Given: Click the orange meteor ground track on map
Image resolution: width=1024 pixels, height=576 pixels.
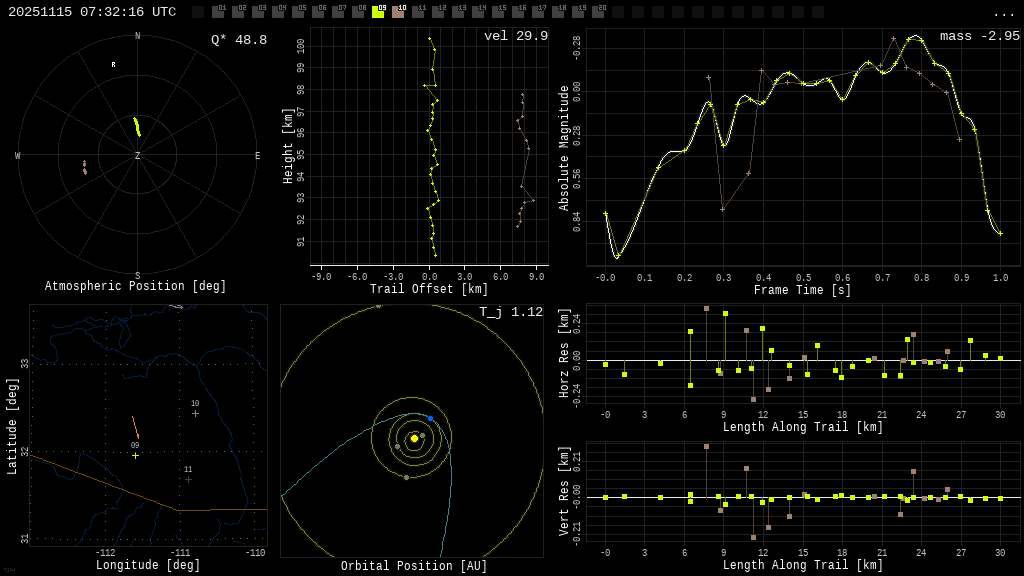Looking at the screenshot, I should (135, 427).
